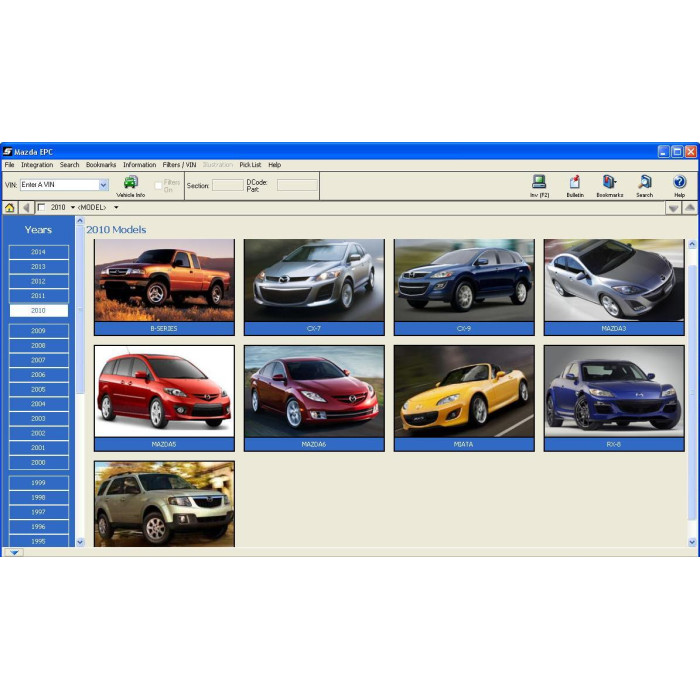Click the Help question mark icon
This screenshot has height=700, width=700.
coord(679,186)
